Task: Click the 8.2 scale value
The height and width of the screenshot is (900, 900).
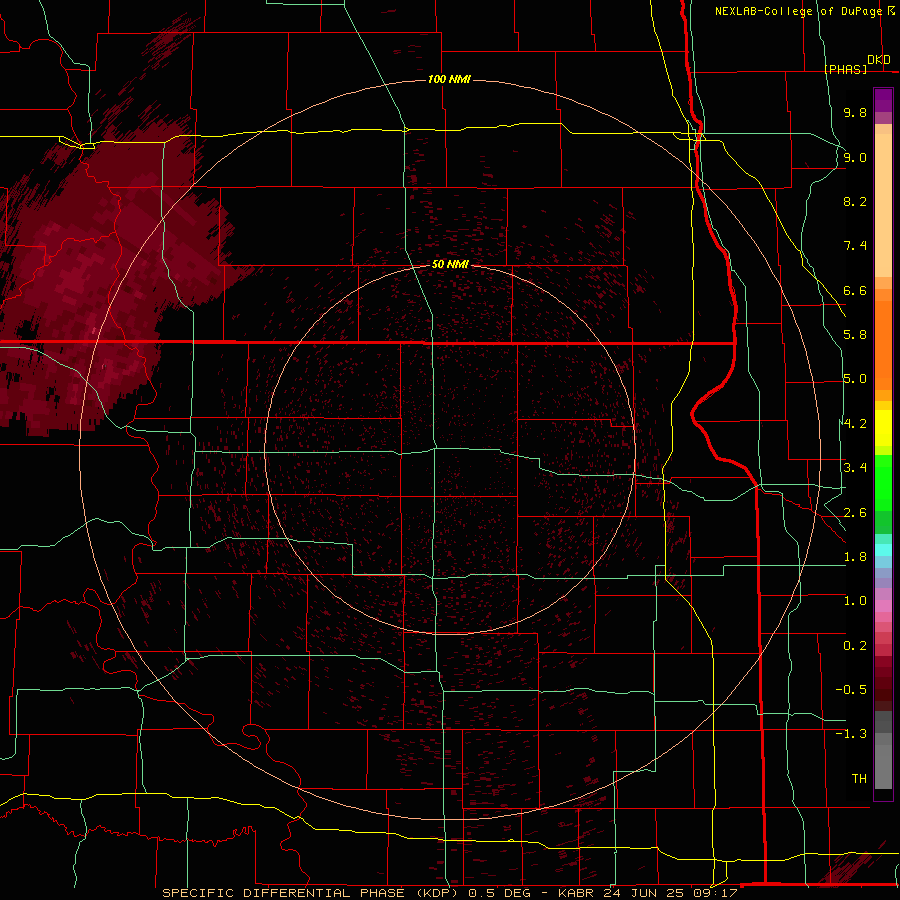Action: pos(855,201)
